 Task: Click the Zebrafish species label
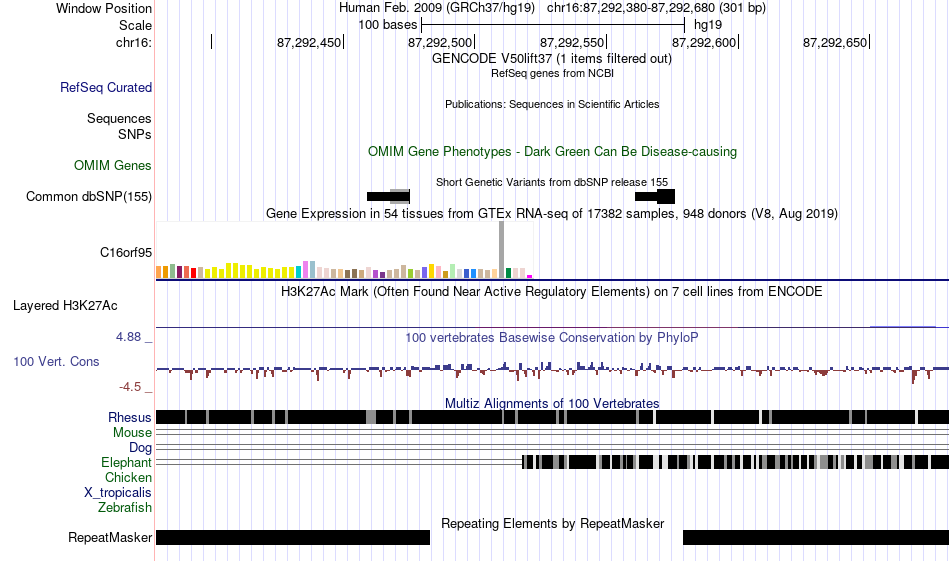(125, 507)
